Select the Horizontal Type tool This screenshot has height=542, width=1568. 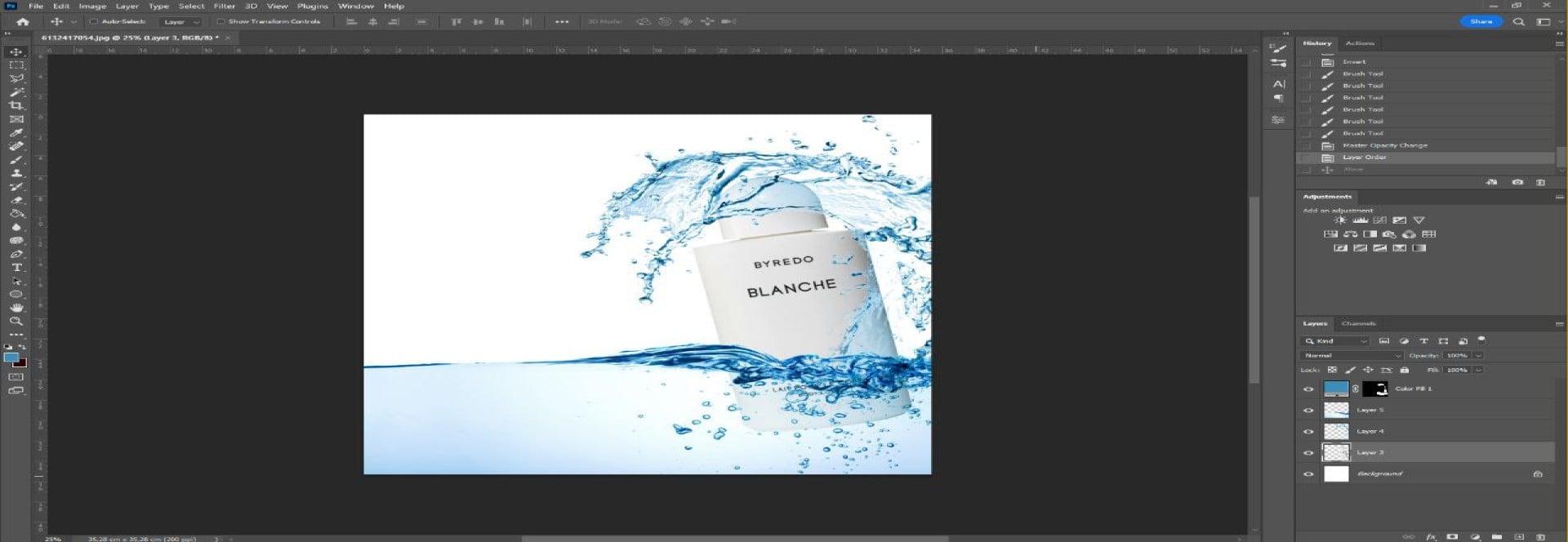click(16, 268)
